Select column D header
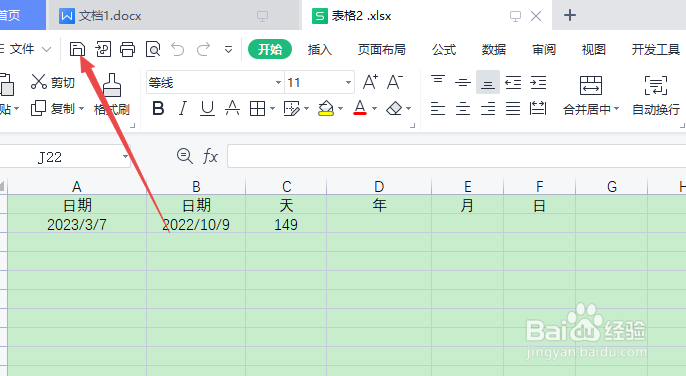686x376 pixels. pos(379,186)
